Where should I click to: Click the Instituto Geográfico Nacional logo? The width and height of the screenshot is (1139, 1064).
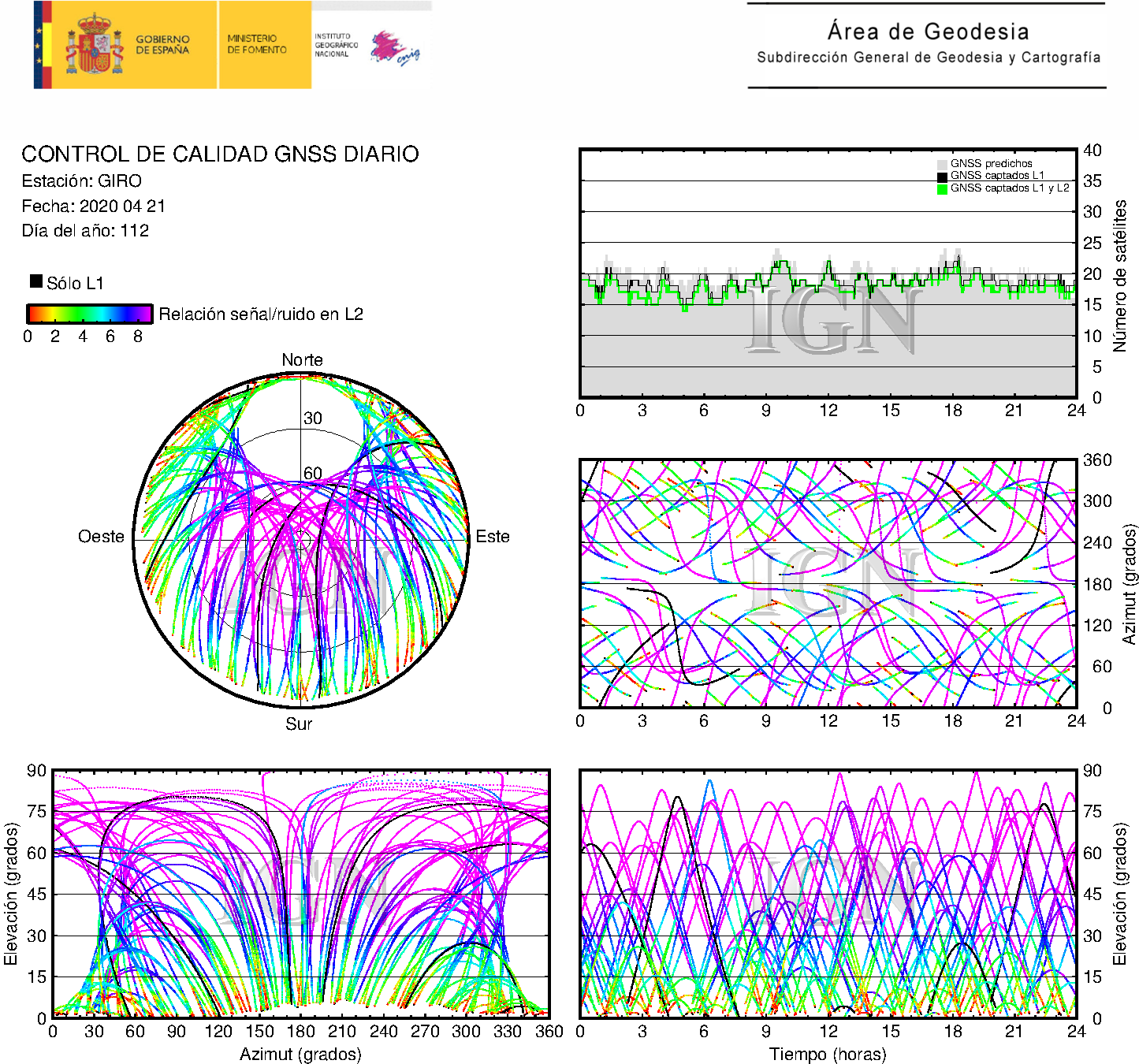coord(367,47)
